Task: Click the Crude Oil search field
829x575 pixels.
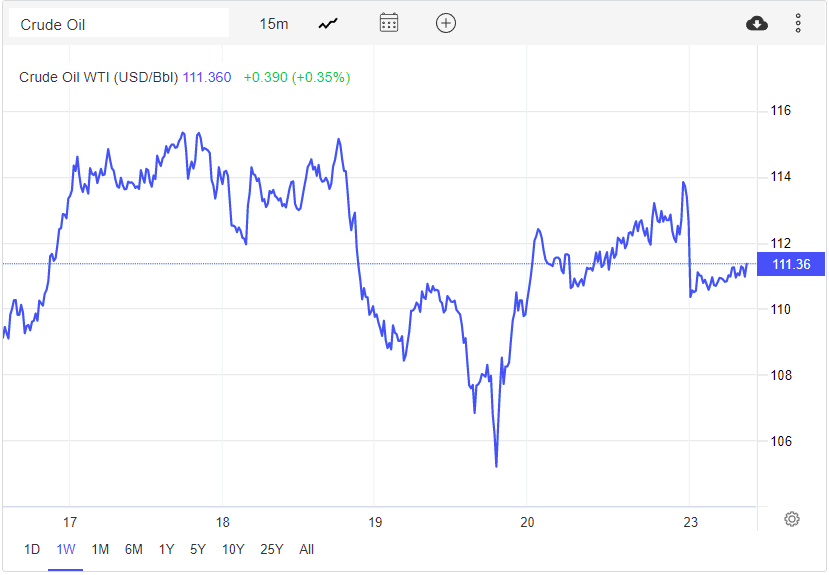Action: pyautogui.click(x=118, y=23)
